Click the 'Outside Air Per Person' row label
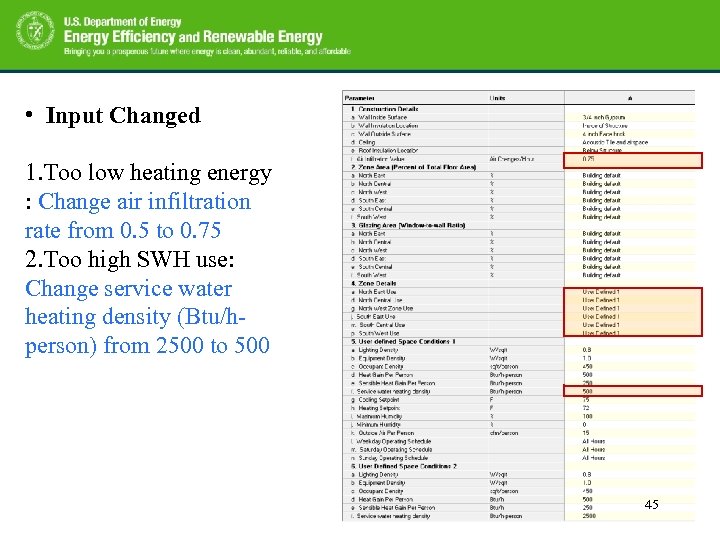 tap(386, 433)
